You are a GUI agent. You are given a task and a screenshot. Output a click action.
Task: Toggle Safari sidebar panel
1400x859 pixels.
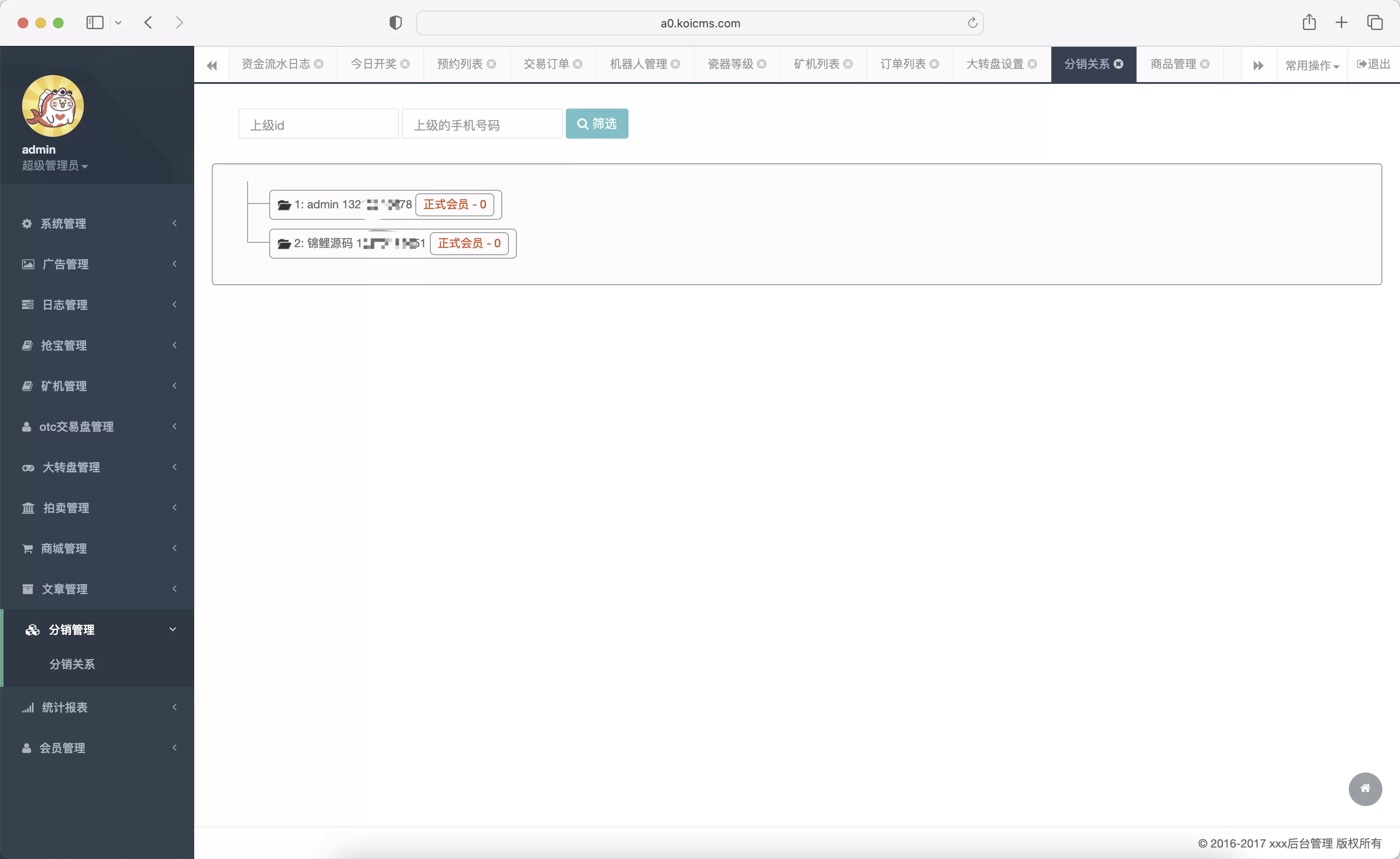[x=94, y=23]
